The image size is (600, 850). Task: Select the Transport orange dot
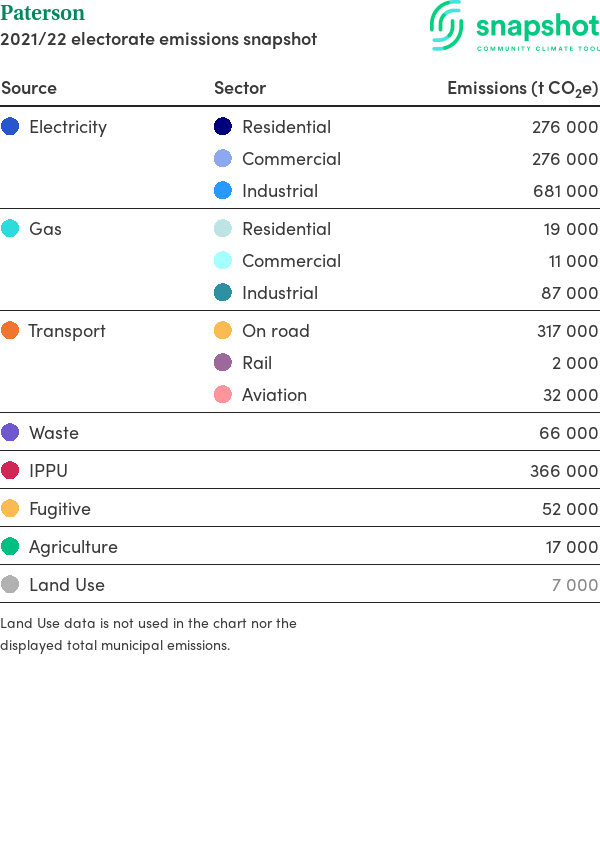click(10, 330)
